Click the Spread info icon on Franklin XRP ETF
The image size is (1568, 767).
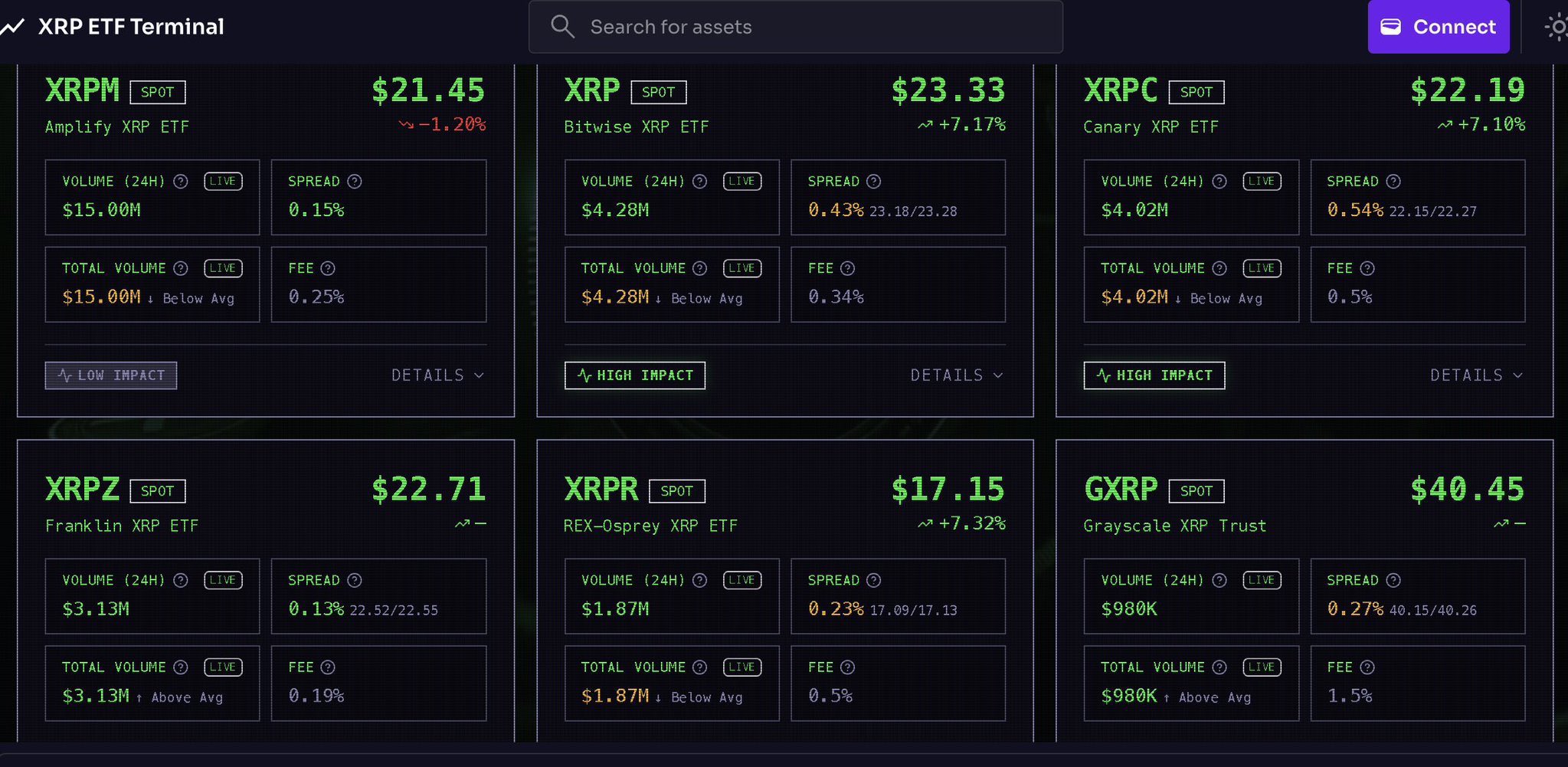[x=354, y=580]
